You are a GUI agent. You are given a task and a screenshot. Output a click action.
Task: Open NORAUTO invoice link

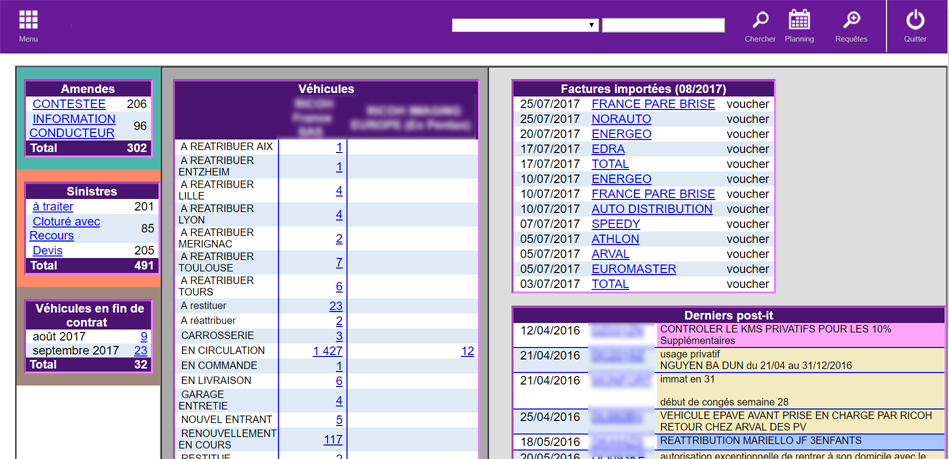point(621,119)
